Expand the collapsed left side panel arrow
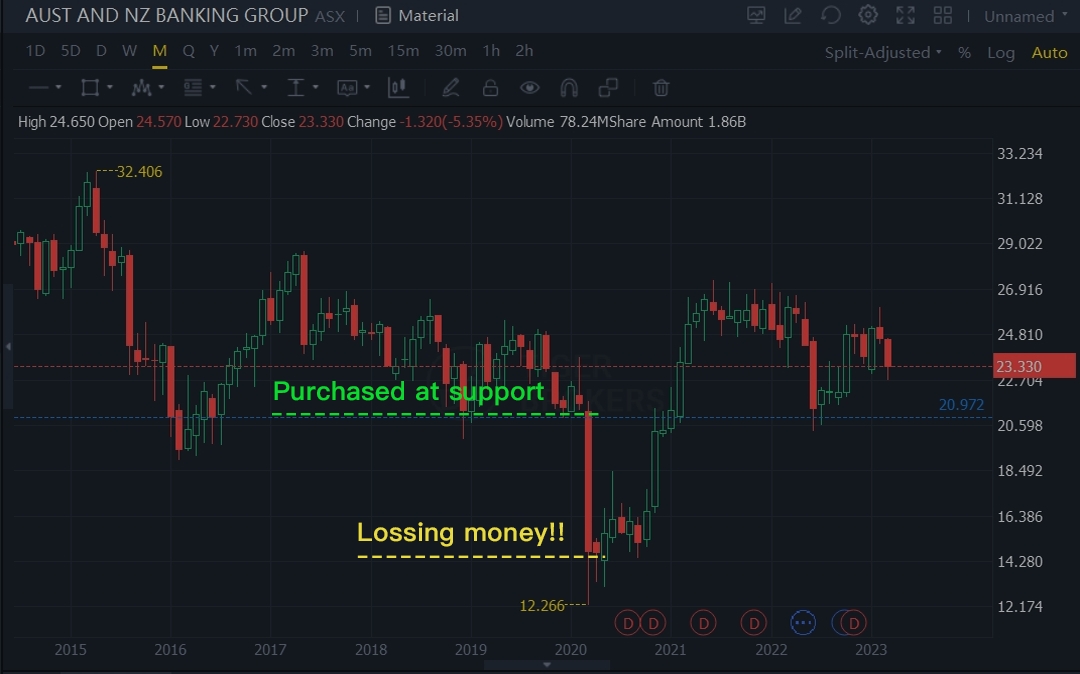 8,346
